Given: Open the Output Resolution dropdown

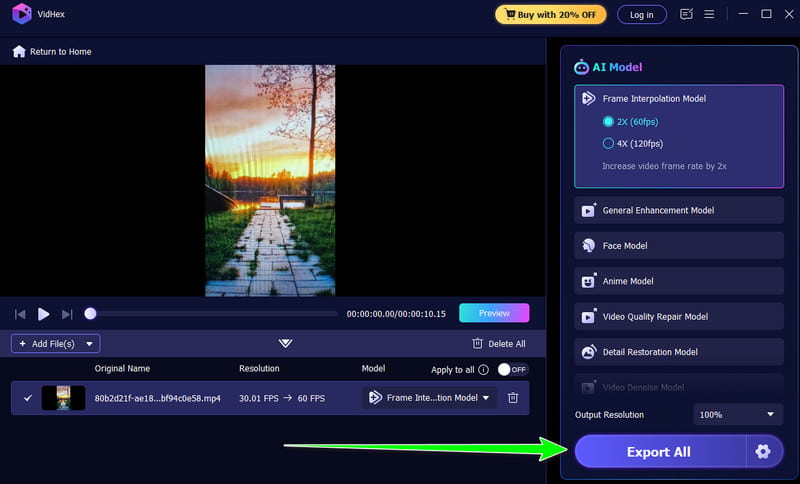Looking at the screenshot, I should 738,414.
